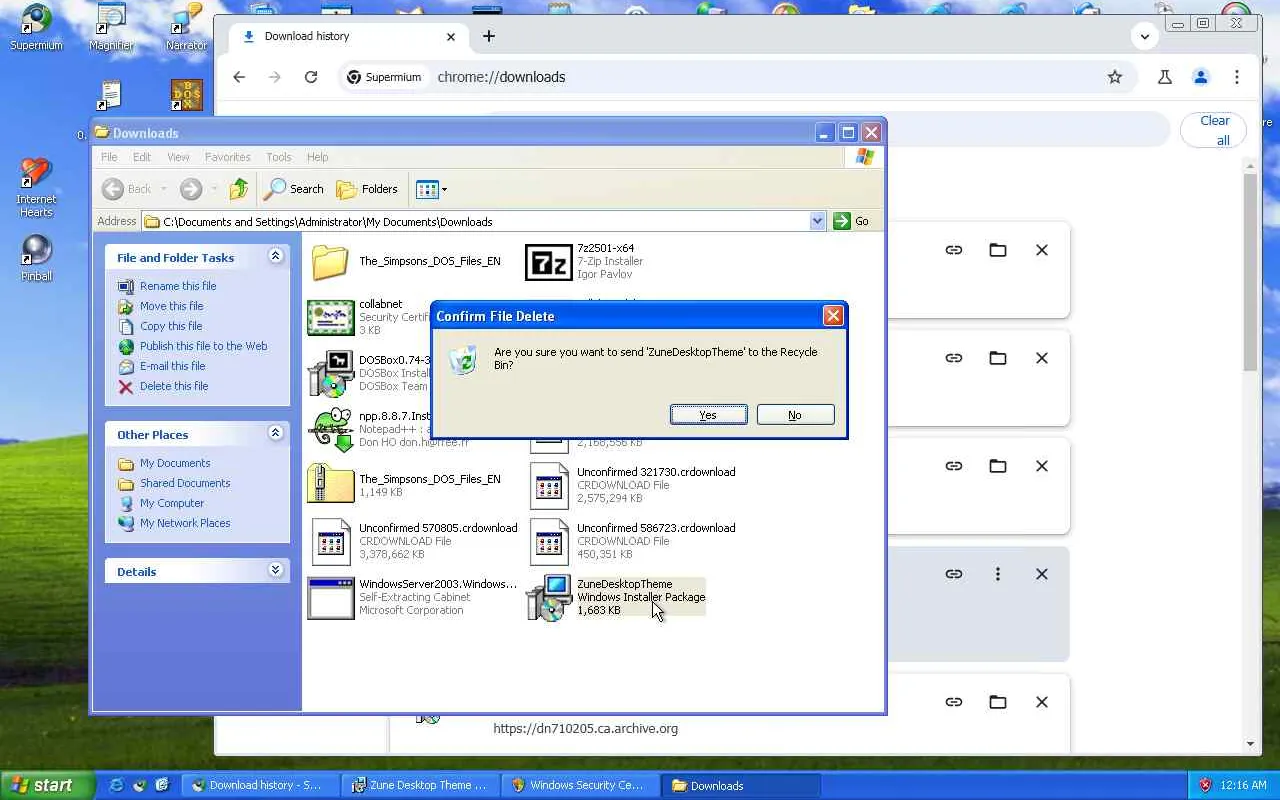This screenshot has width=1280, height=800.
Task: Open My Computer from Other Places
Action: click(172, 503)
